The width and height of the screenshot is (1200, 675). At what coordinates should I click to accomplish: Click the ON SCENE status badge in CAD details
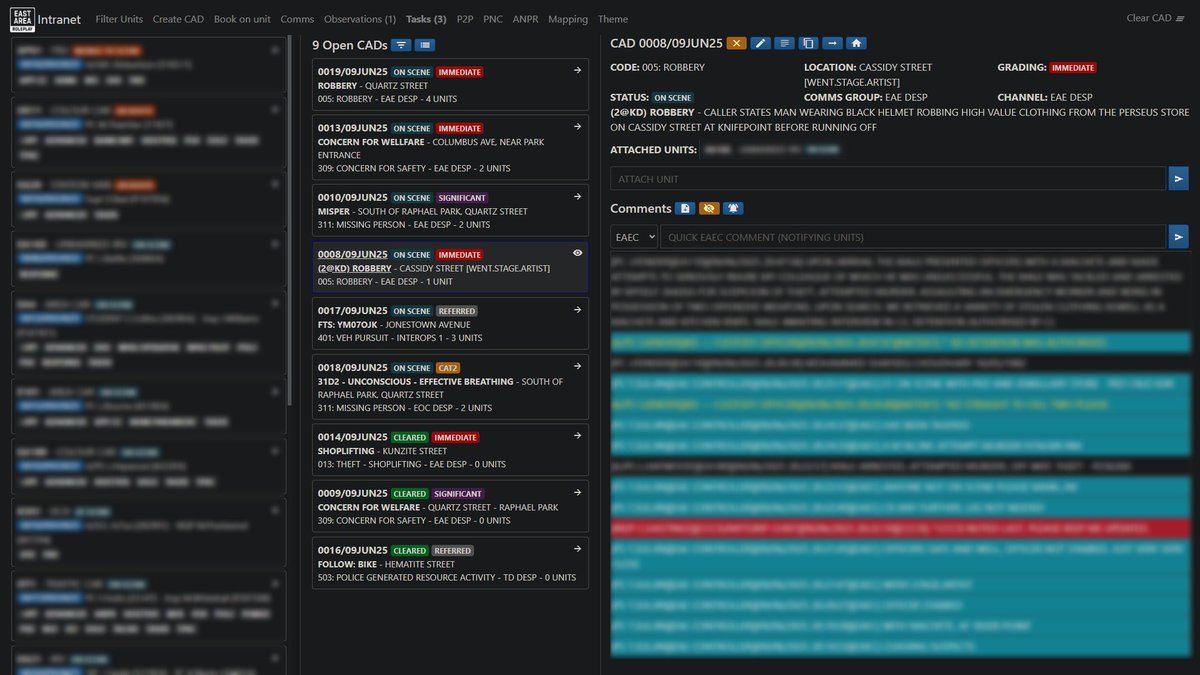coord(673,98)
